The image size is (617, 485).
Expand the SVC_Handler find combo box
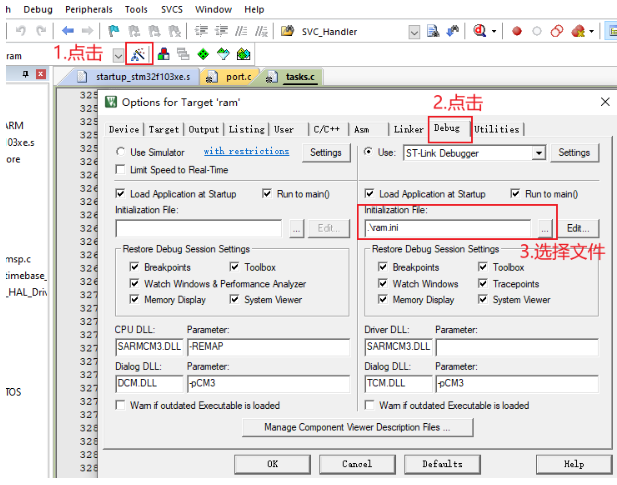(x=414, y=32)
